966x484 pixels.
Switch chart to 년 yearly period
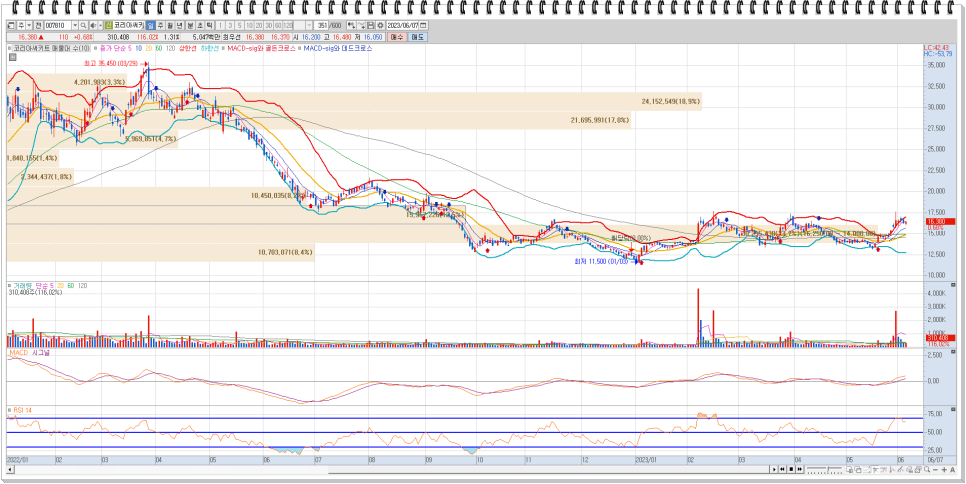point(179,25)
